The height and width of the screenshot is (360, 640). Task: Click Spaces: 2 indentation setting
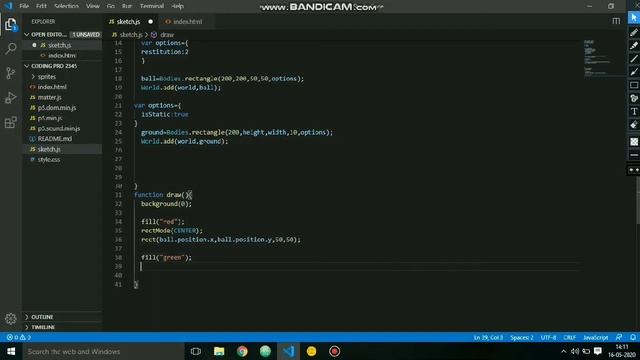coord(522,337)
